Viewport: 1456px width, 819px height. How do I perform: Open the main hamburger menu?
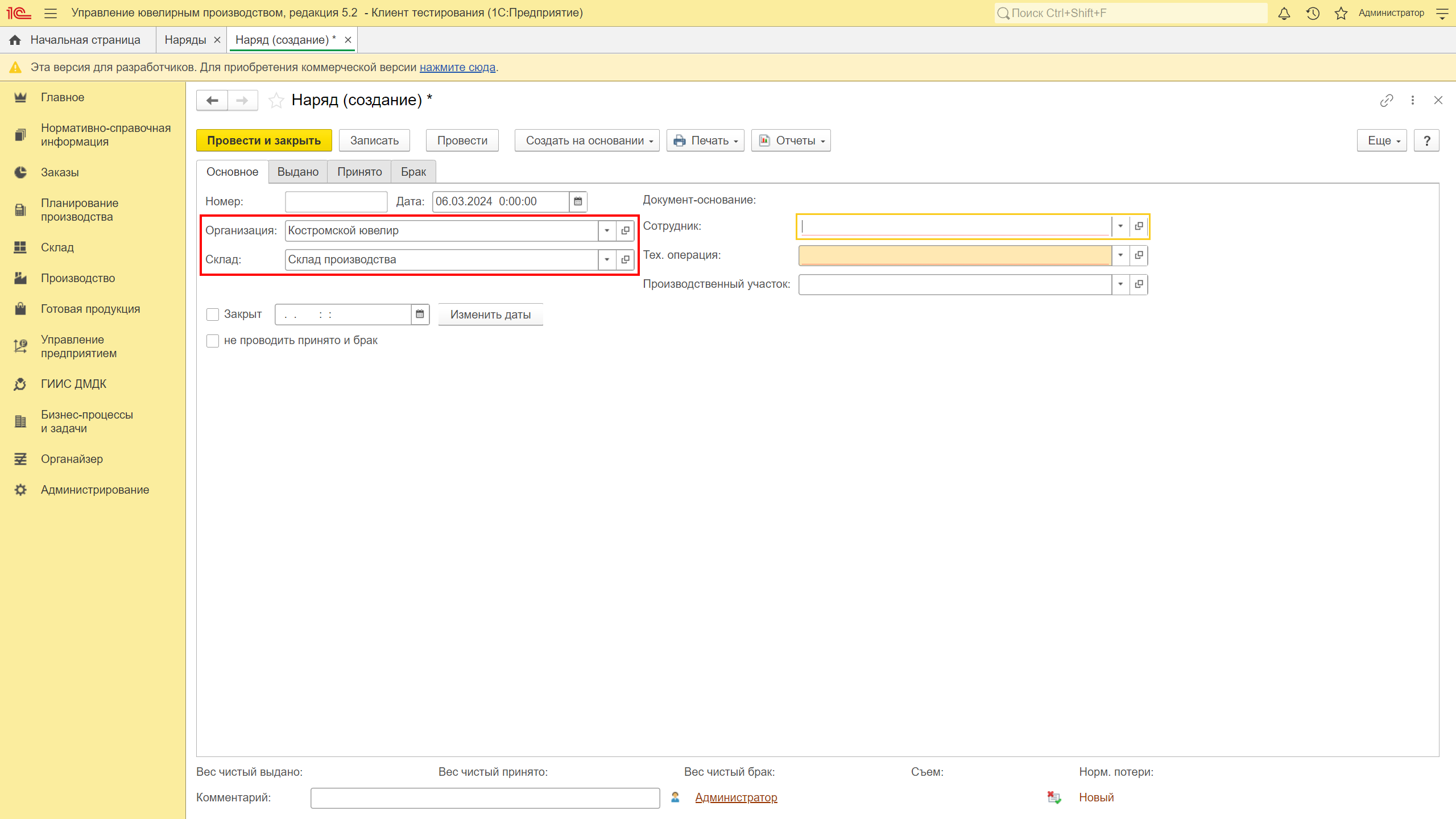pos(51,13)
